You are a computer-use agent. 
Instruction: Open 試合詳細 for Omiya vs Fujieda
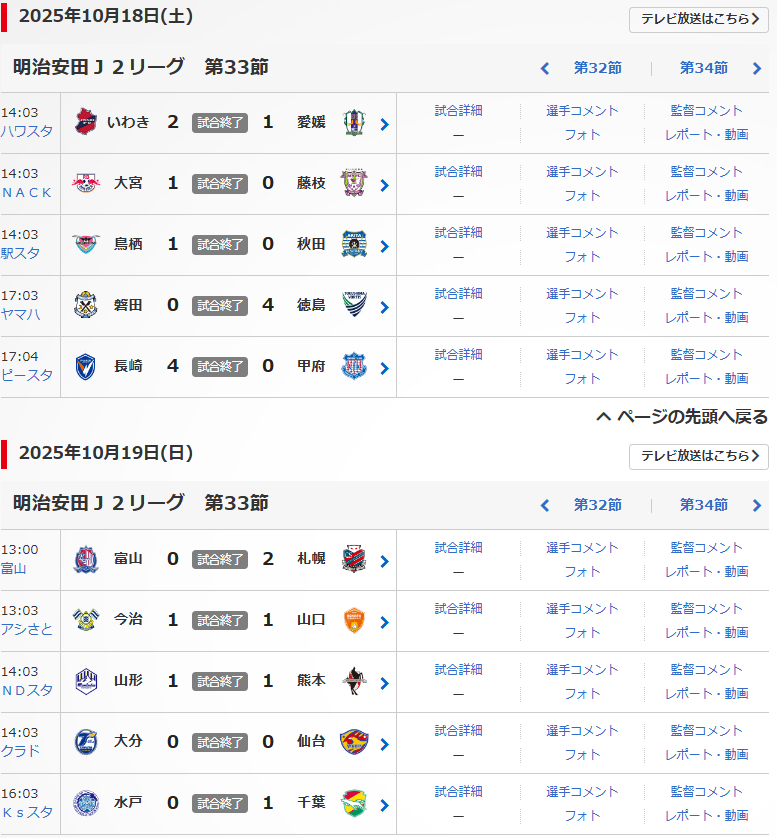coord(458,172)
